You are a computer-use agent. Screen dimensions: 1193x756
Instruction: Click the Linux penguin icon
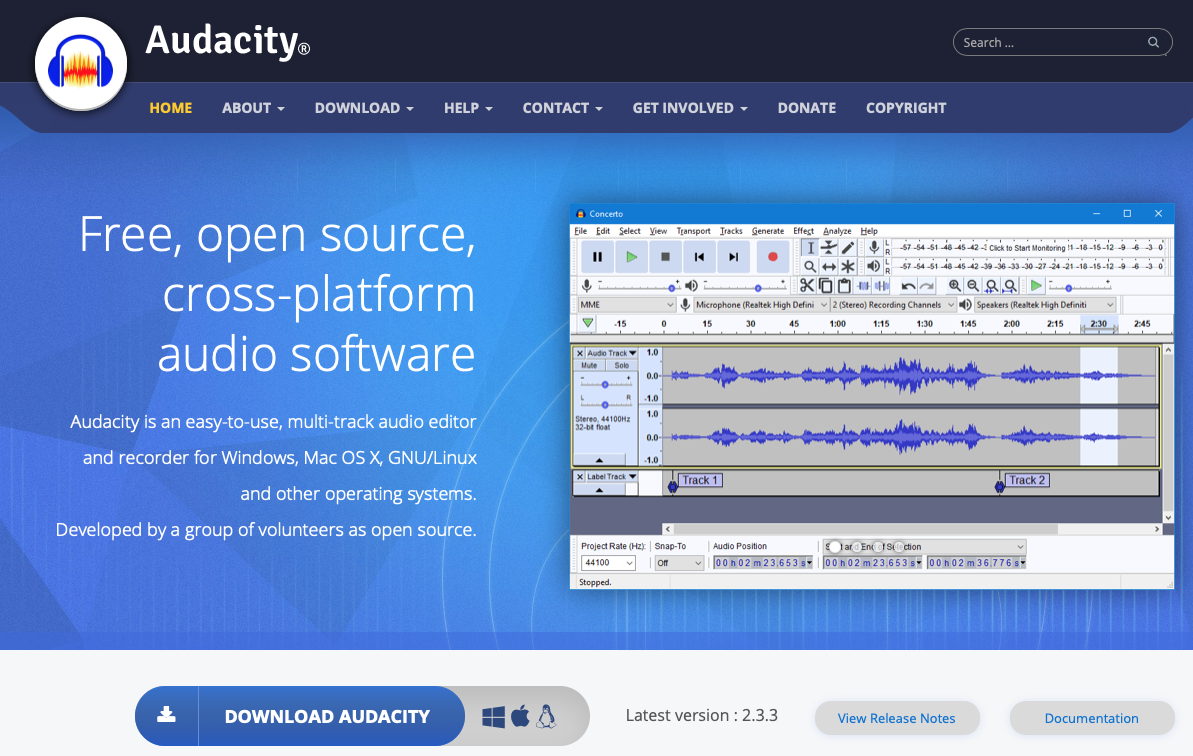point(546,716)
